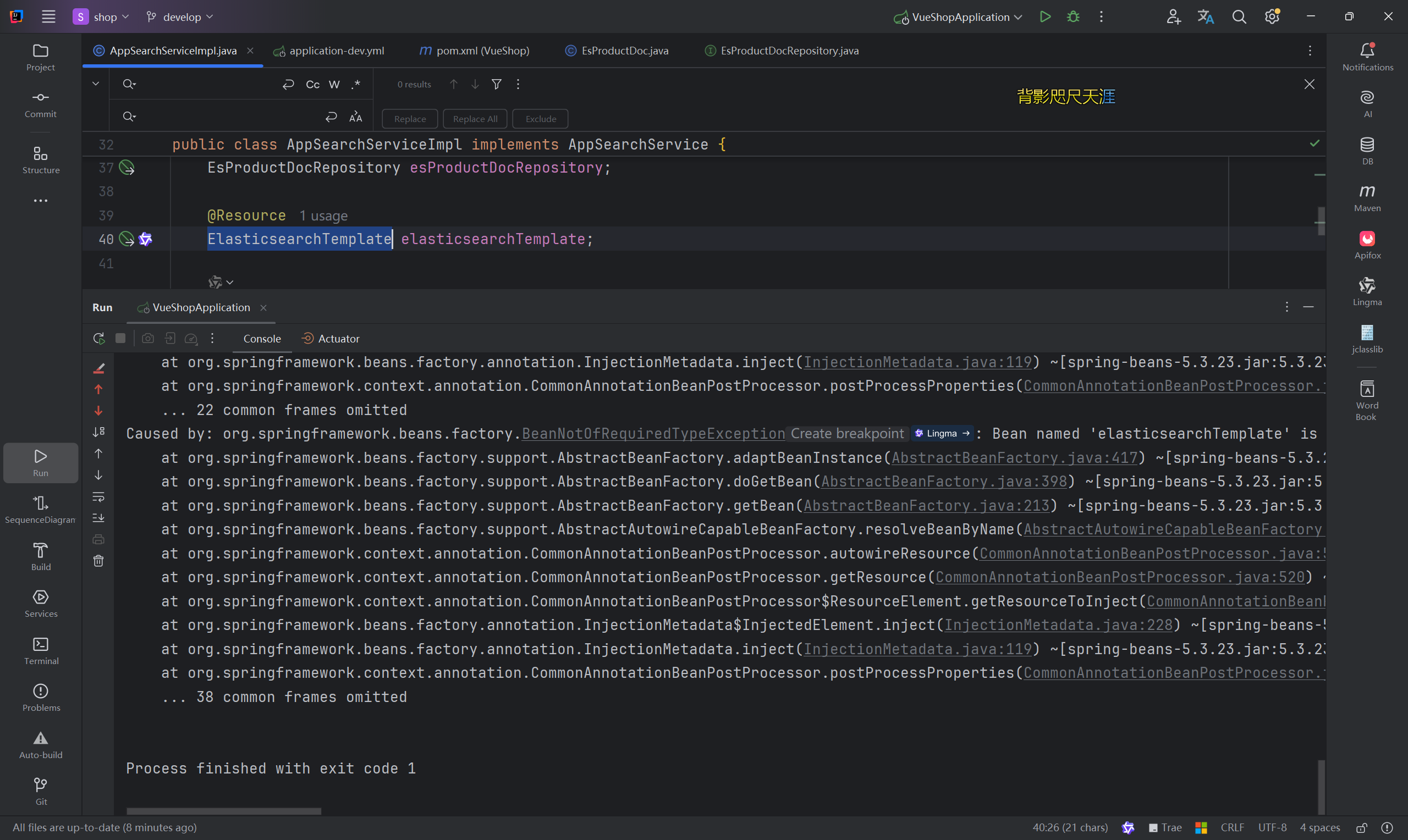Toggle whole words matching in search
This screenshot has height=840, width=1408.
(x=334, y=84)
